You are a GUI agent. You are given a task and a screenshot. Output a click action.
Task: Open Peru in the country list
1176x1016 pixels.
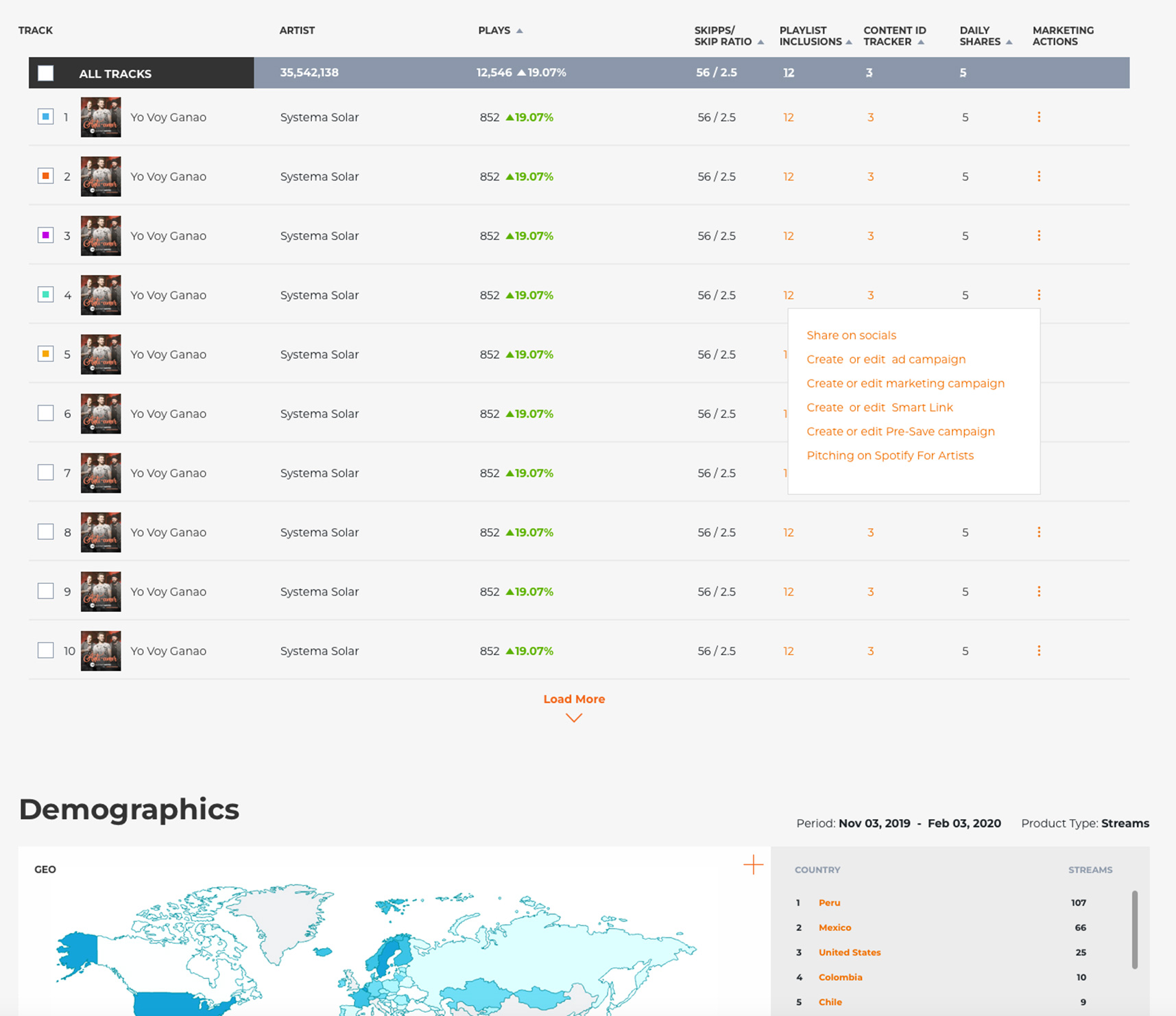[x=829, y=903]
